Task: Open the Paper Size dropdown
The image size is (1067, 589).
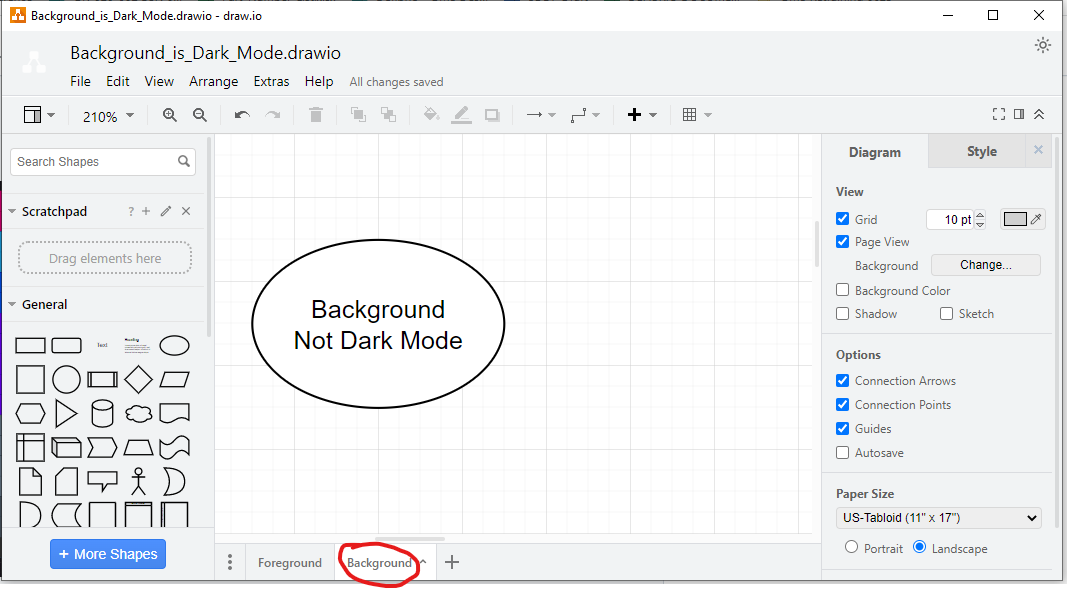Action: (x=937, y=517)
